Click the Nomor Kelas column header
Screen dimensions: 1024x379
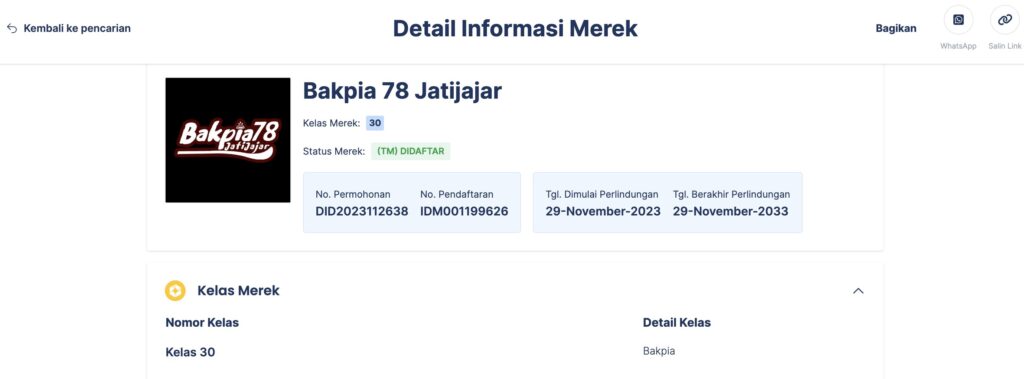pyautogui.click(x=202, y=322)
